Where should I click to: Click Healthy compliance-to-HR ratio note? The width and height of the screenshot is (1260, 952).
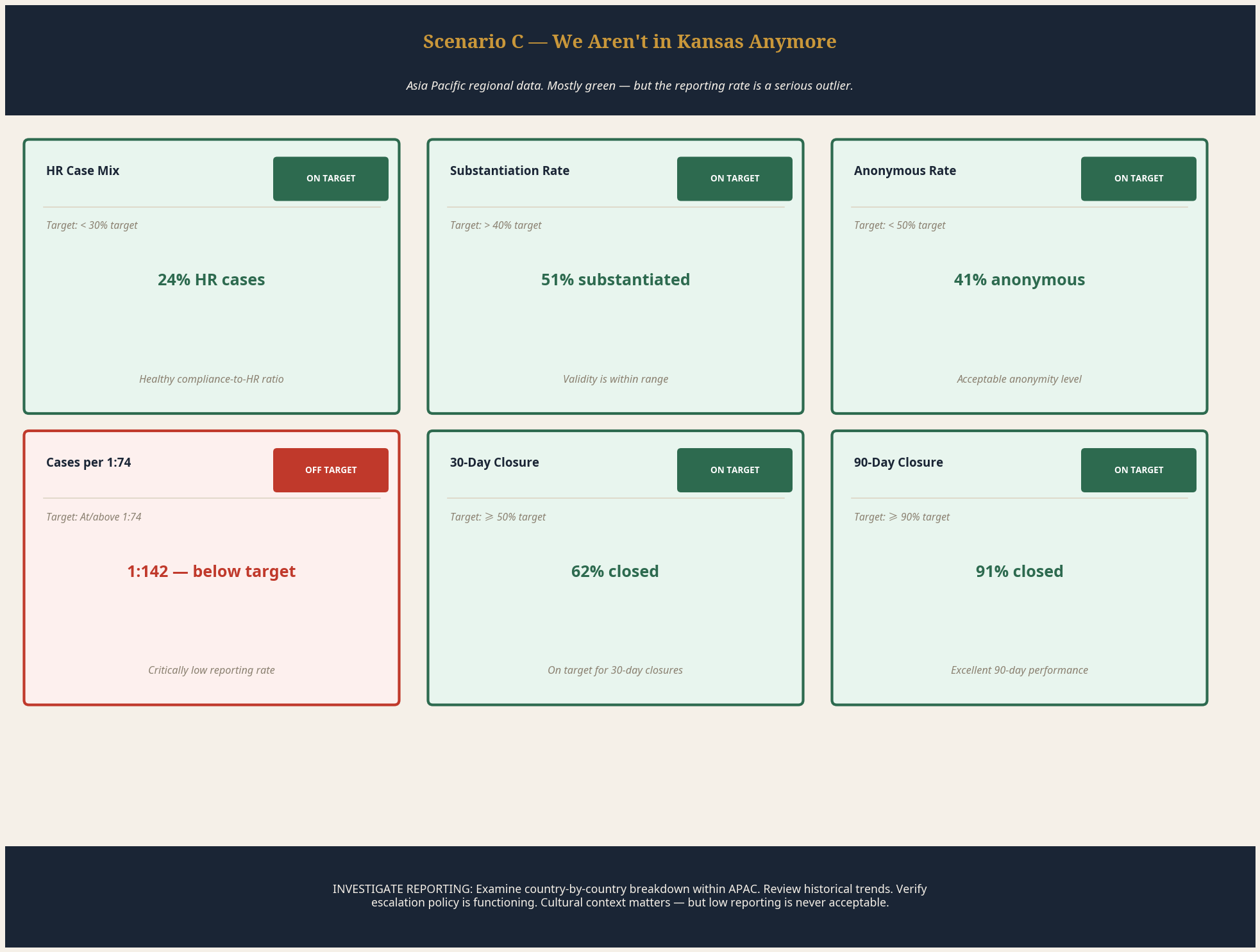[x=212, y=379]
